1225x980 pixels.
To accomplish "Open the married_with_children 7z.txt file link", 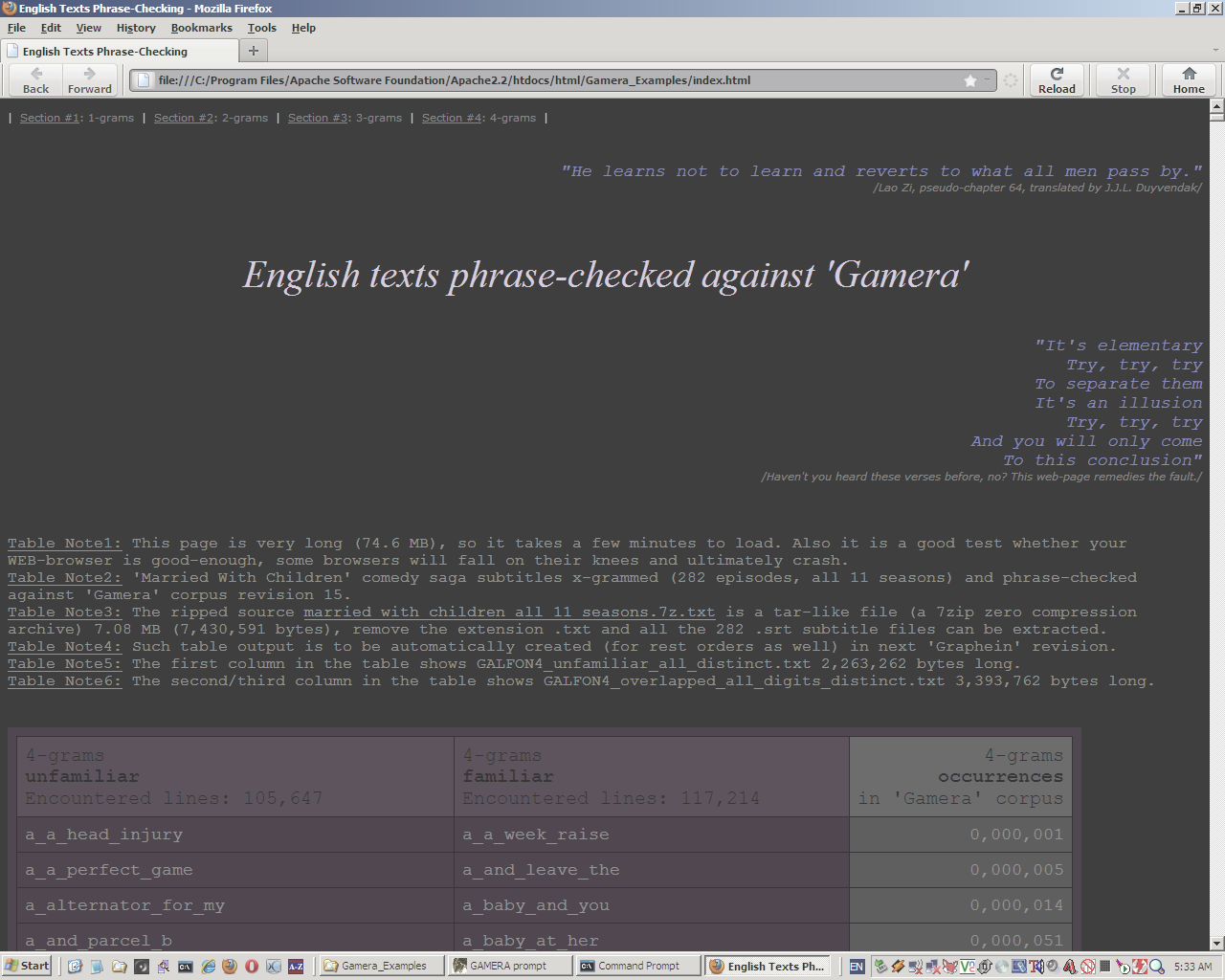I will [x=509, y=612].
